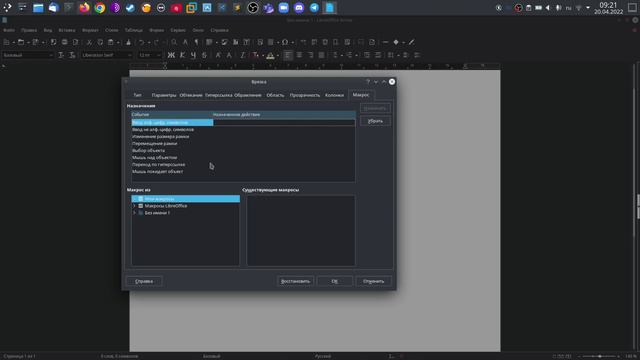Viewport: 640px width, 360px height.
Task: Open the highlighting color dropdown arrow
Action: [278, 55]
